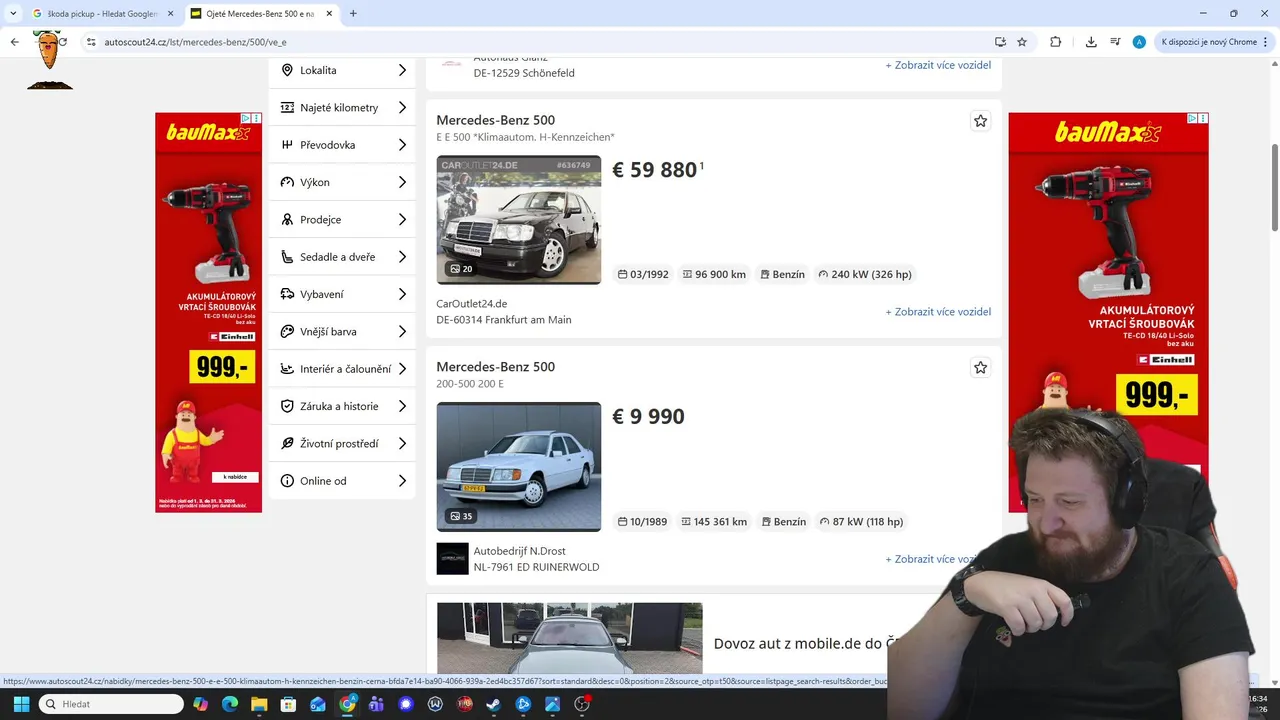Focus the Hledat taskbar search box

(x=111, y=704)
